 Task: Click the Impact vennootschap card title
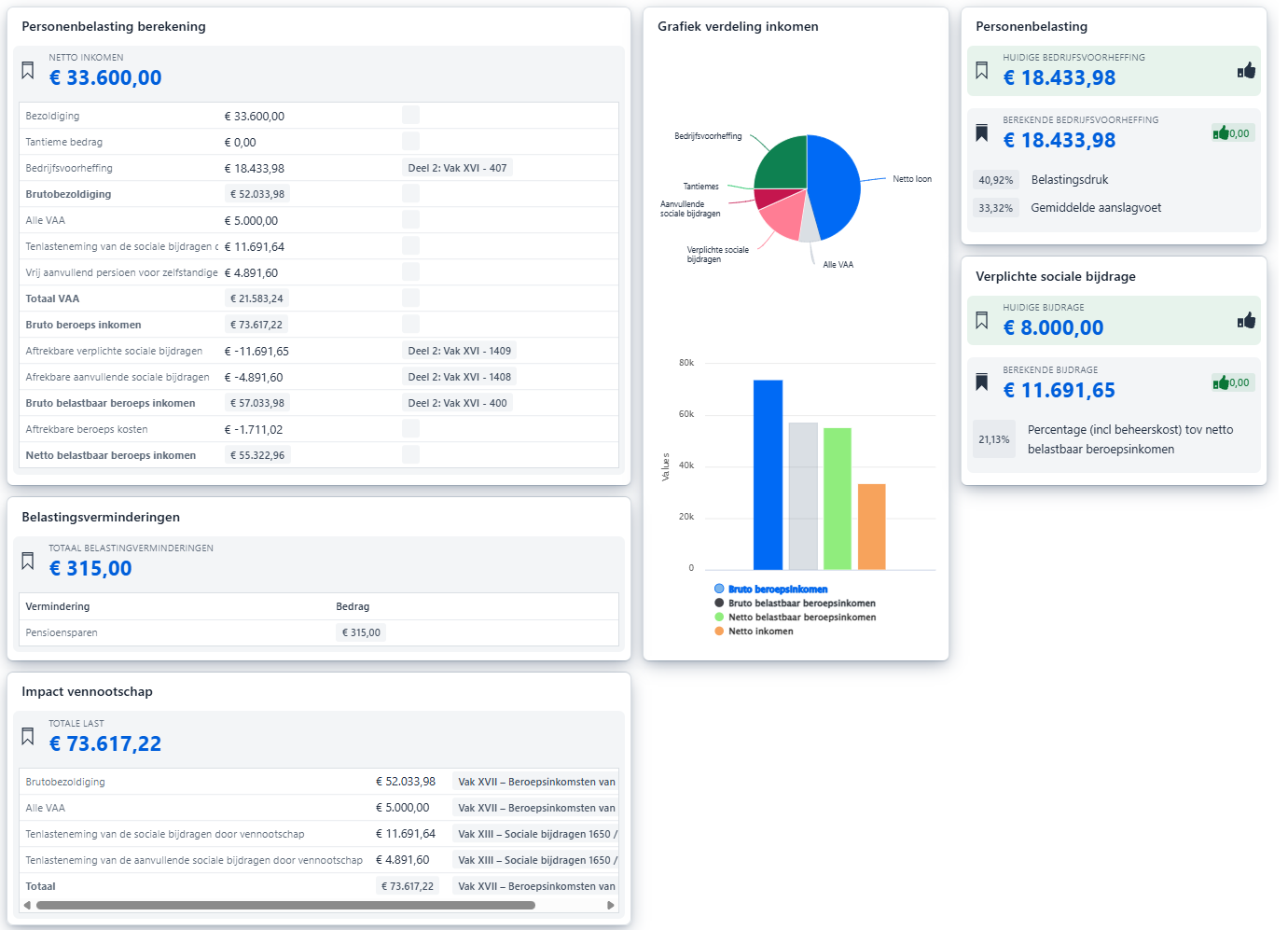point(87,691)
